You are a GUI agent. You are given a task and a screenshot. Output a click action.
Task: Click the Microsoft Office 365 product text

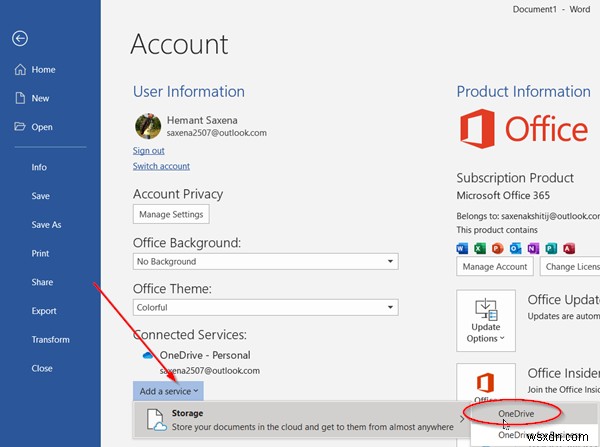503,195
